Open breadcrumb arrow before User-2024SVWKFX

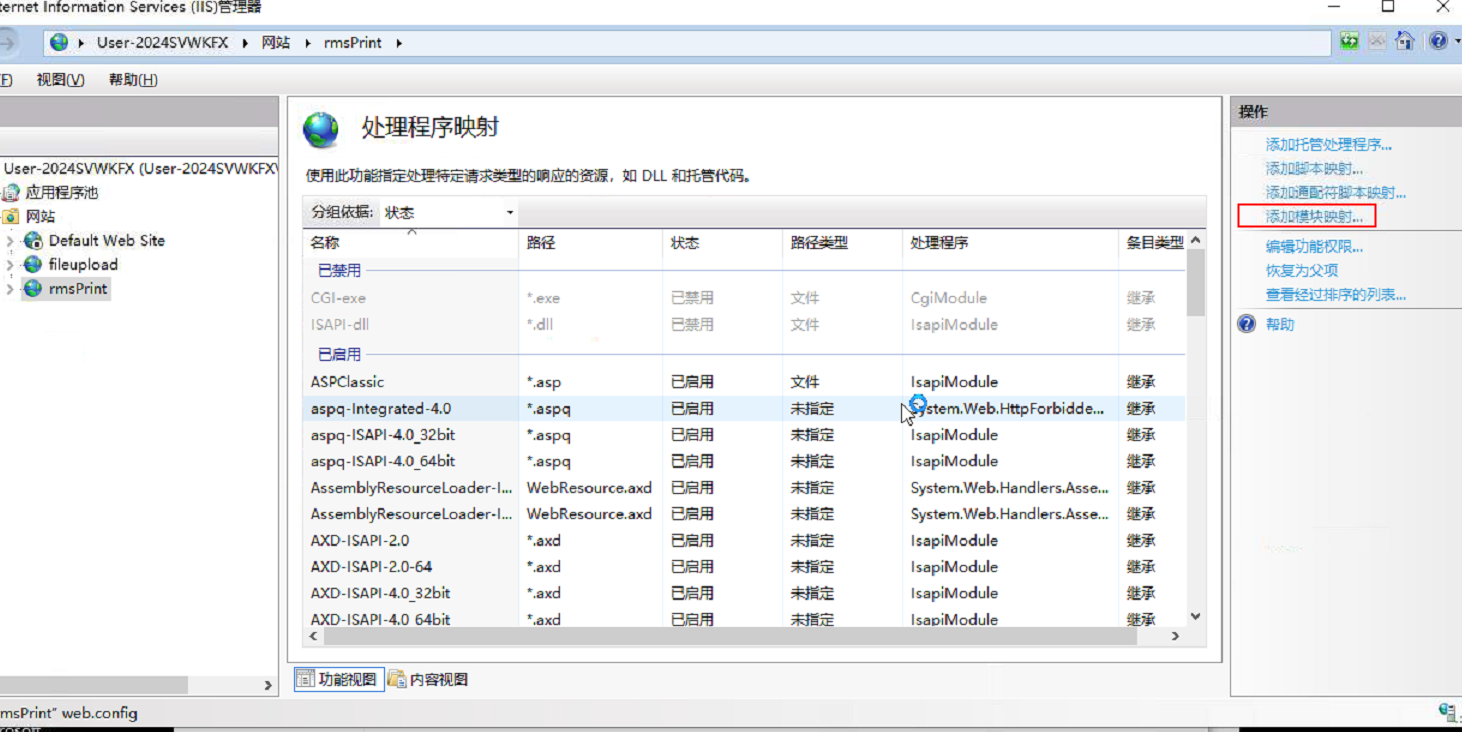81,43
